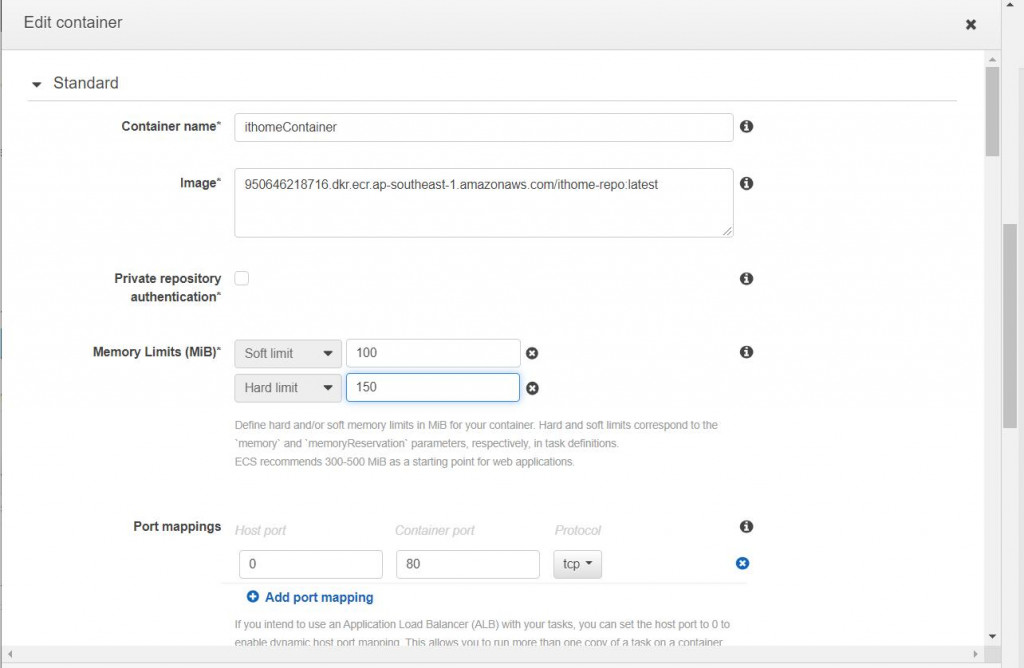This screenshot has height=668, width=1024.
Task: Click info icon for Private repository authentication
Action: 746,279
